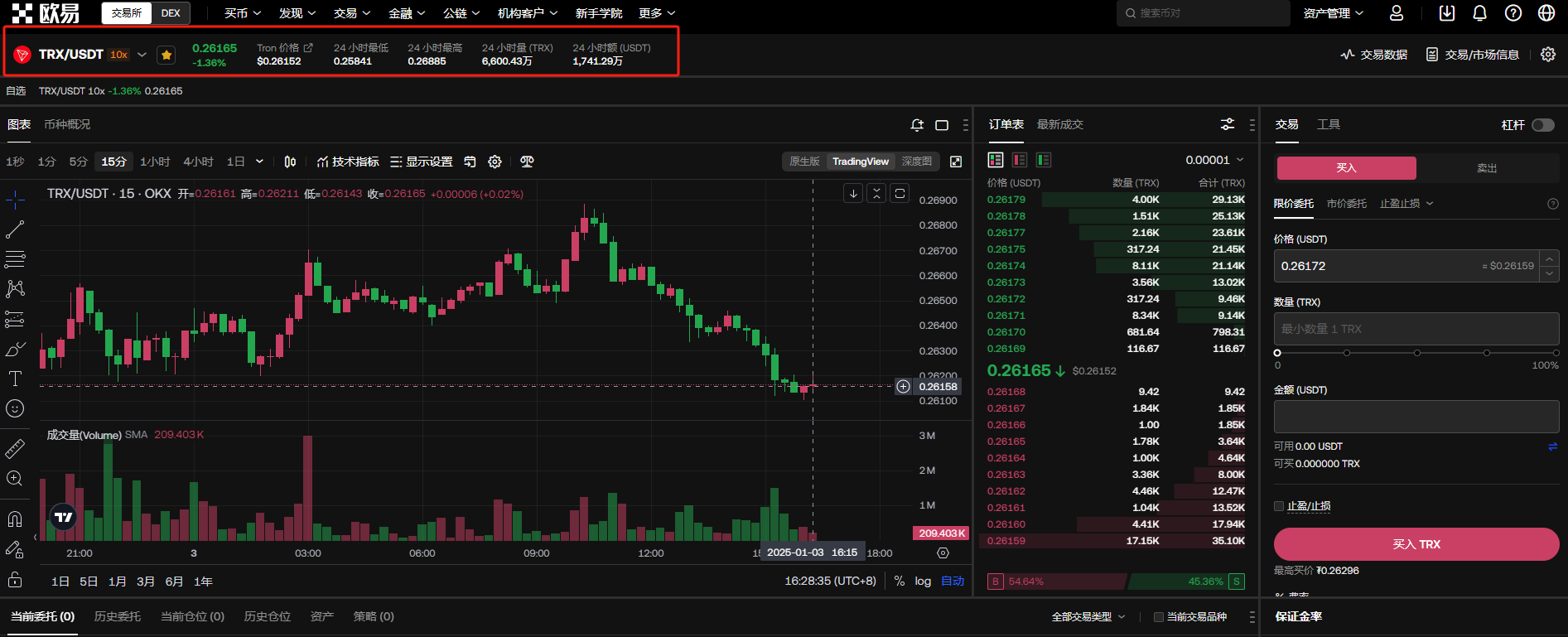Check the 止盈/止损 checkbox
Viewport: 1568px width, 637px height.
pos(1279,506)
